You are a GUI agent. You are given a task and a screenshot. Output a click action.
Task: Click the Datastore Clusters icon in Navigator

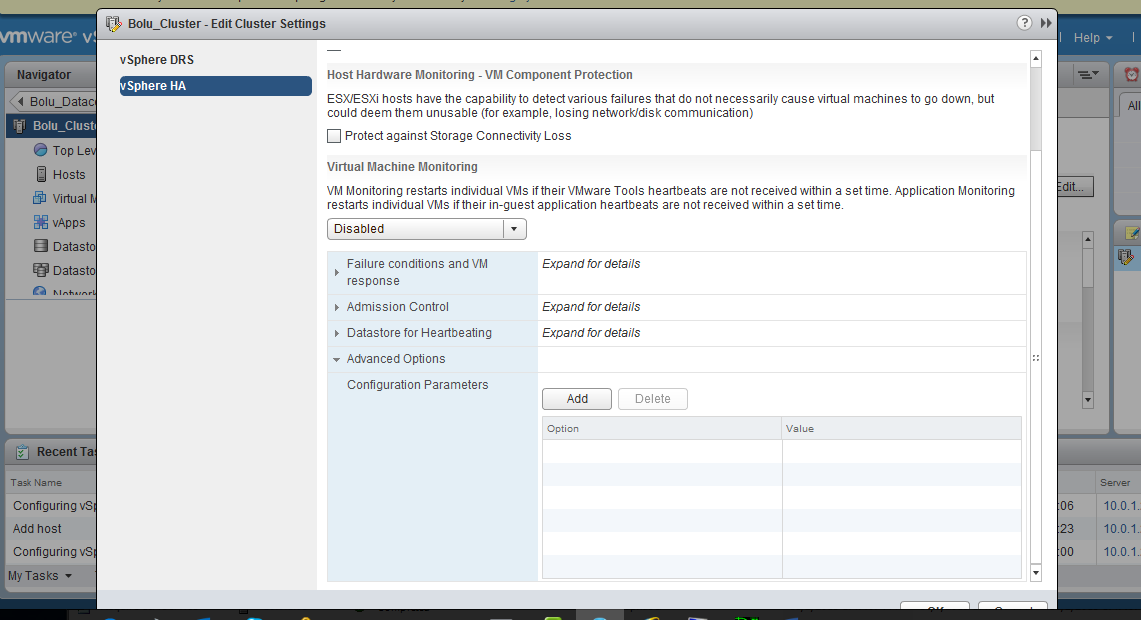(x=41, y=270)
